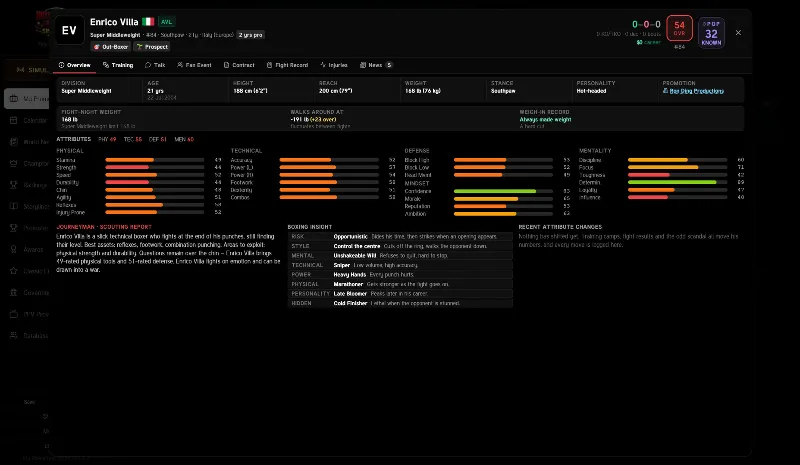
Task: Click the briefcase icon in background sidebar
Action: (14, 99)
